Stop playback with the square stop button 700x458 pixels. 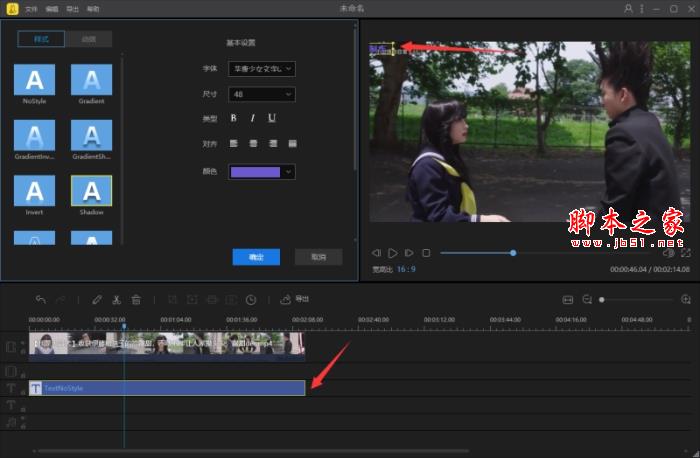pyautogui.click(x=426, y=253)
